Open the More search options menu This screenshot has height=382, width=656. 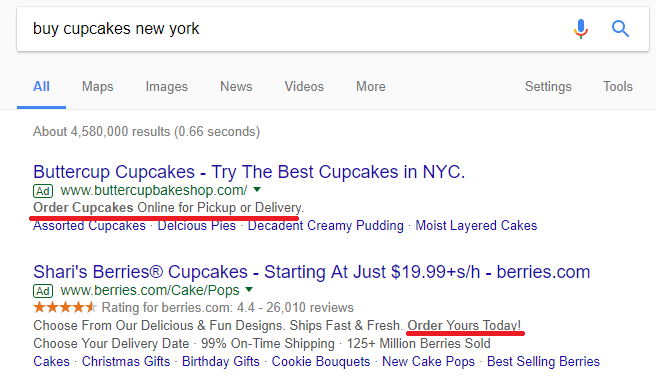(x=371, y=86)
